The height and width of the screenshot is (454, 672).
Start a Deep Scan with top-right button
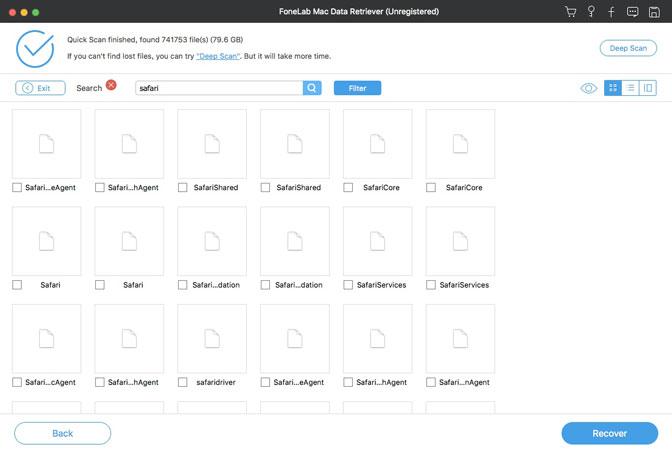pyautogui.click(x=628, y=48)
